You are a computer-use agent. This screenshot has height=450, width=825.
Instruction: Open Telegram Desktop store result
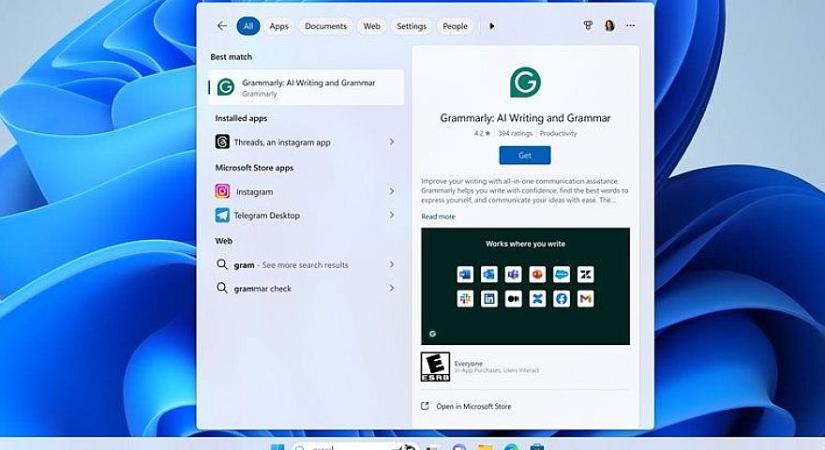[x=306, y=215]
